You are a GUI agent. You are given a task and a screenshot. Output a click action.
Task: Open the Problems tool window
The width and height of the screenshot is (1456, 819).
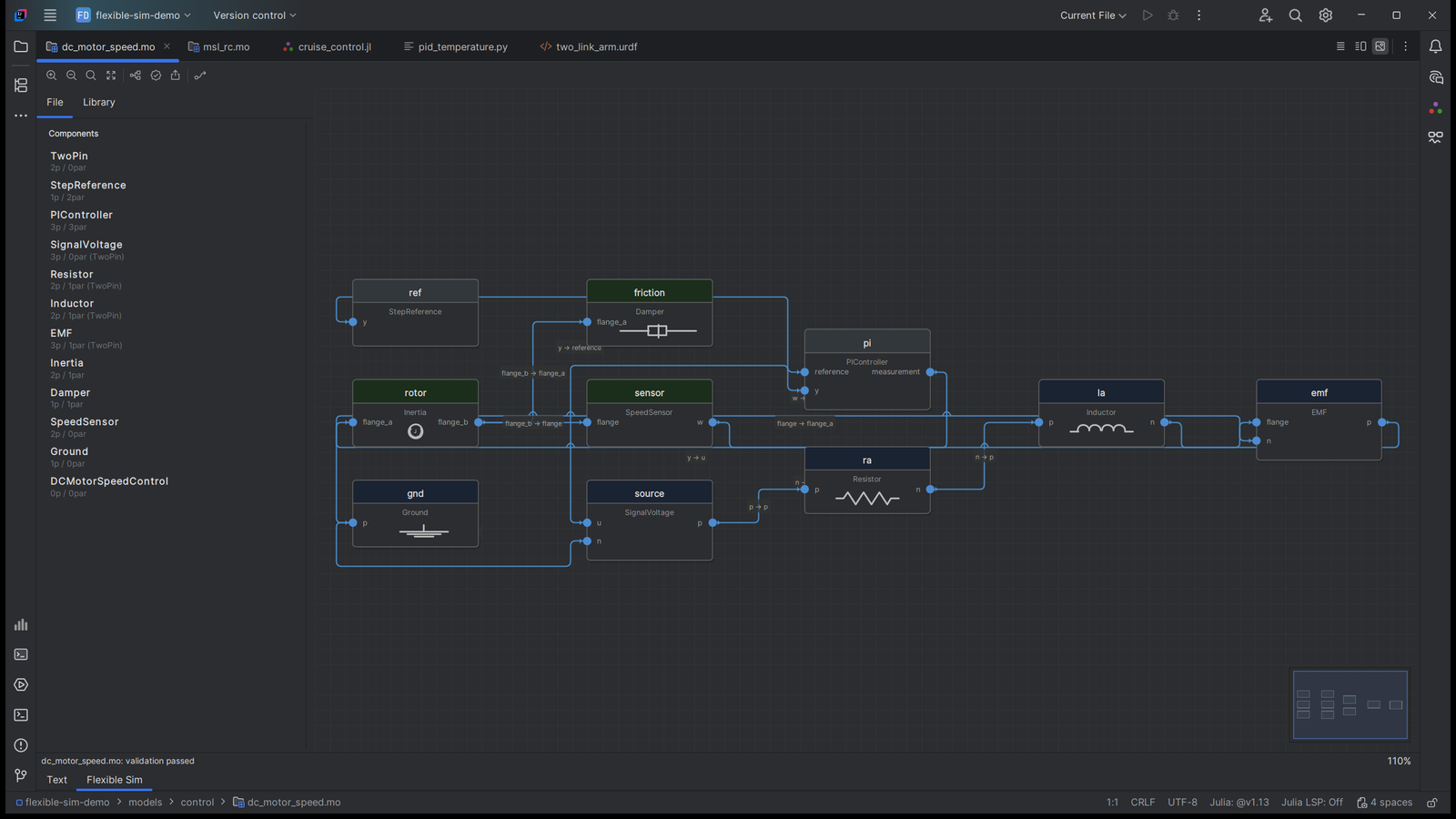click(x=21, y=745)
